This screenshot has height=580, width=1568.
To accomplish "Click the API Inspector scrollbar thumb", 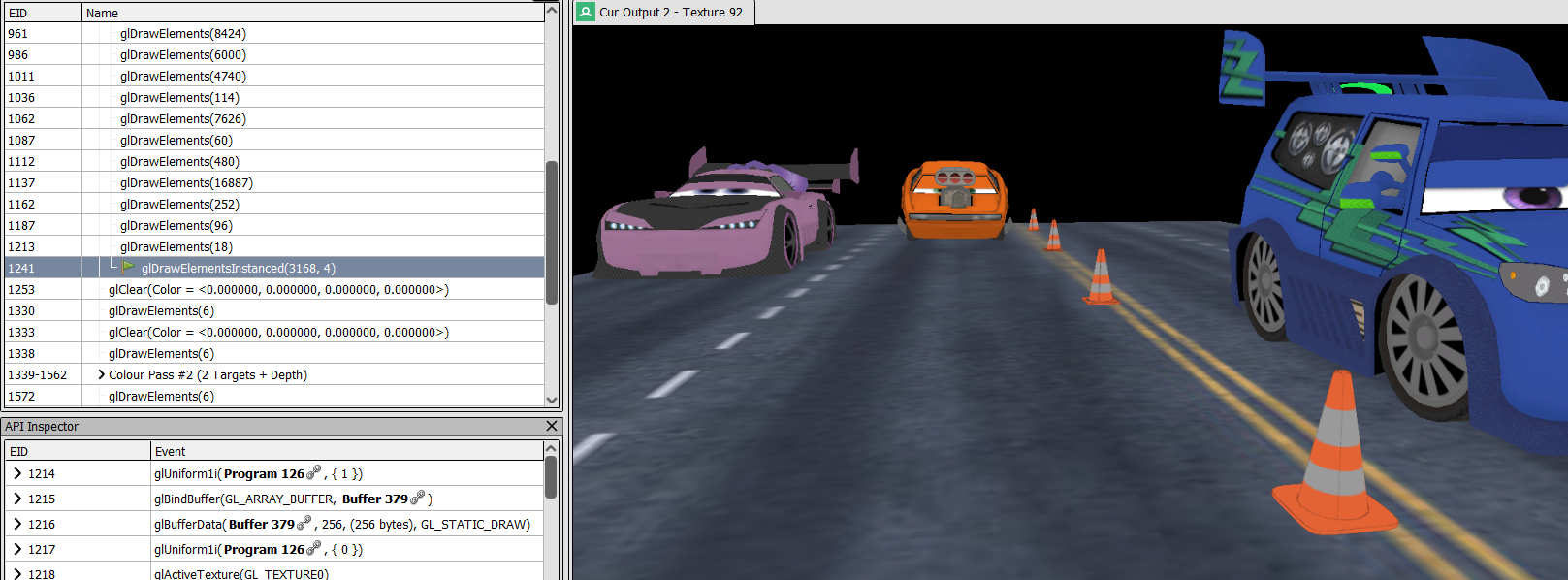I will coord(551,477).
